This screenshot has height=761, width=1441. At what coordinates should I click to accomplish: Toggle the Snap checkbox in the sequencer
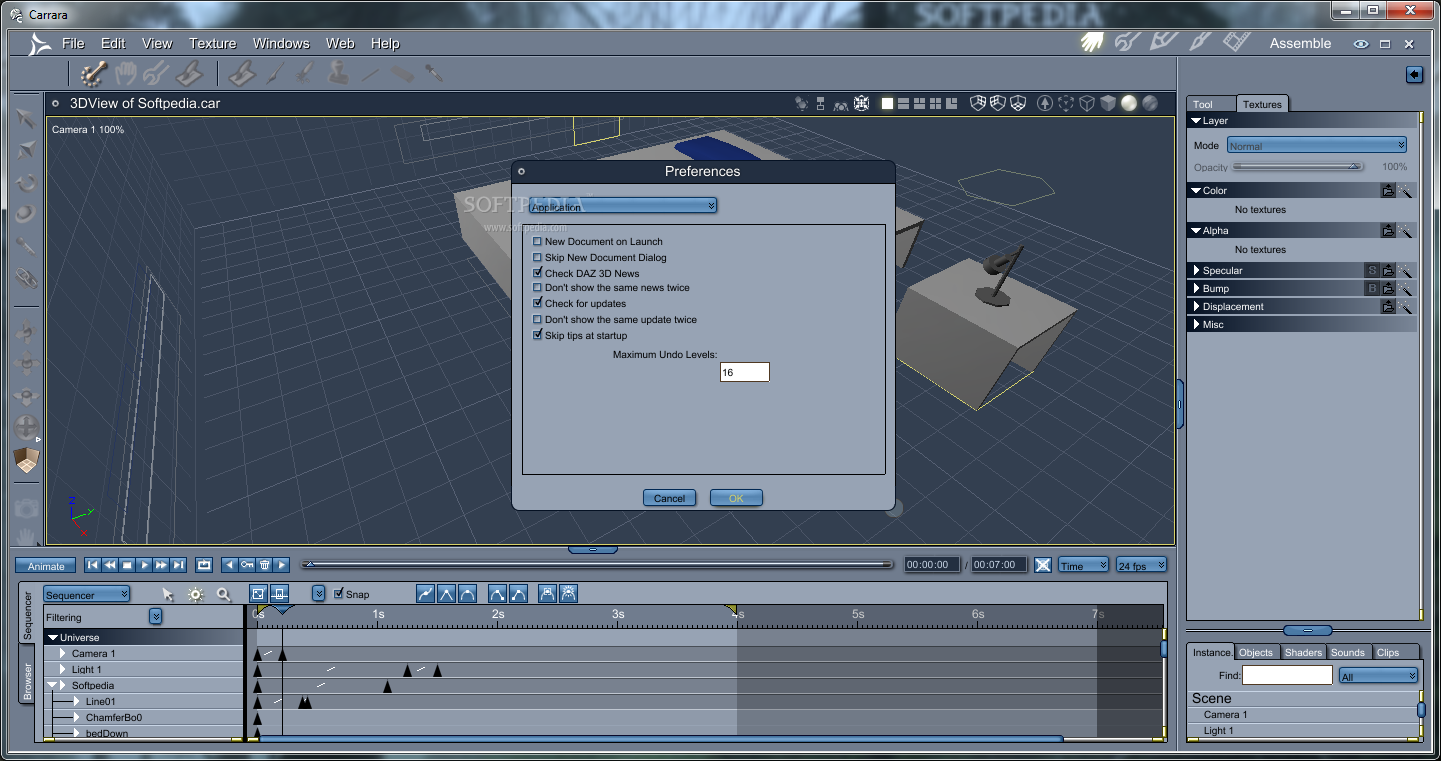(x=338, y=593)
